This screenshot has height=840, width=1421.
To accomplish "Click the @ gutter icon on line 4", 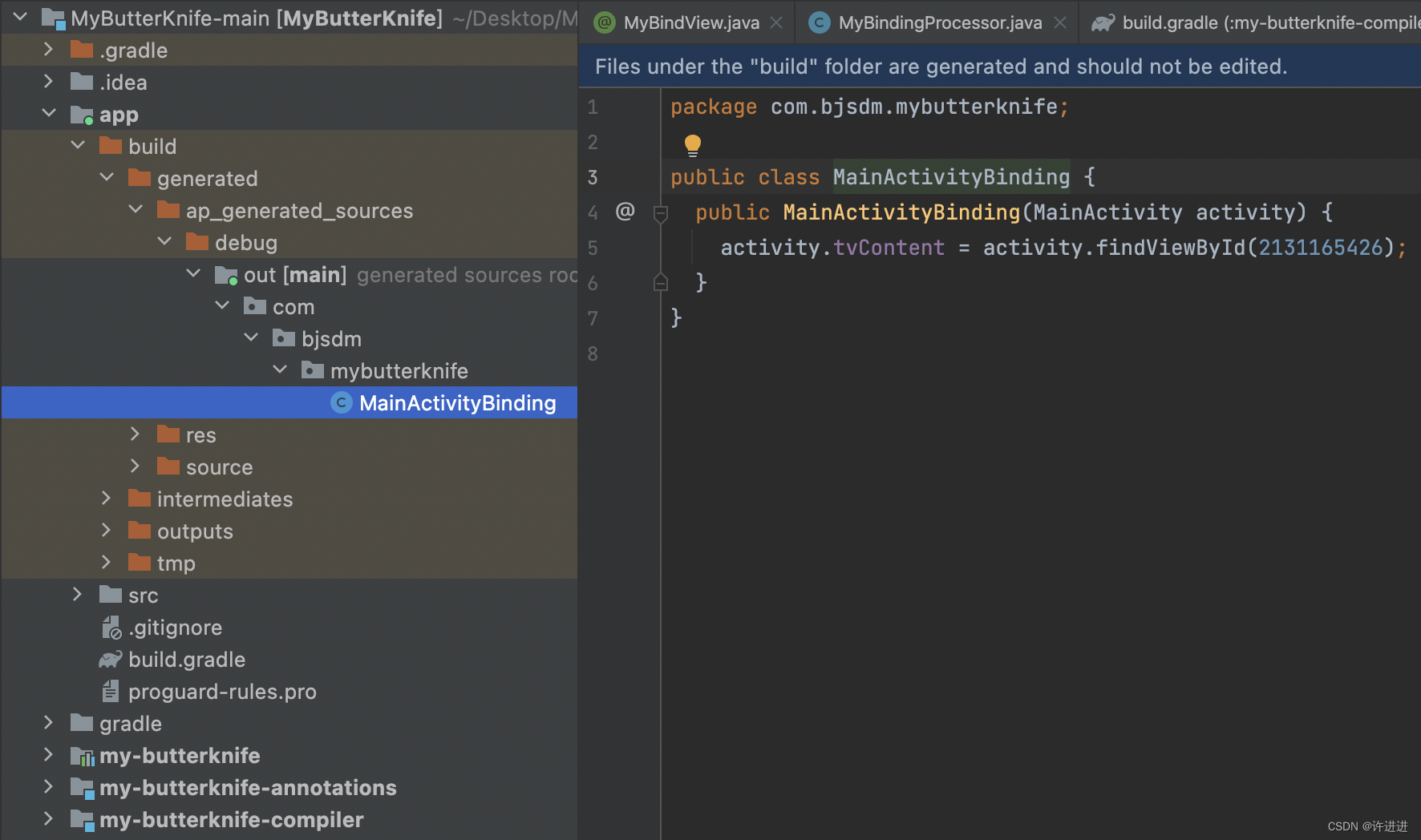I will click(625, 211).
